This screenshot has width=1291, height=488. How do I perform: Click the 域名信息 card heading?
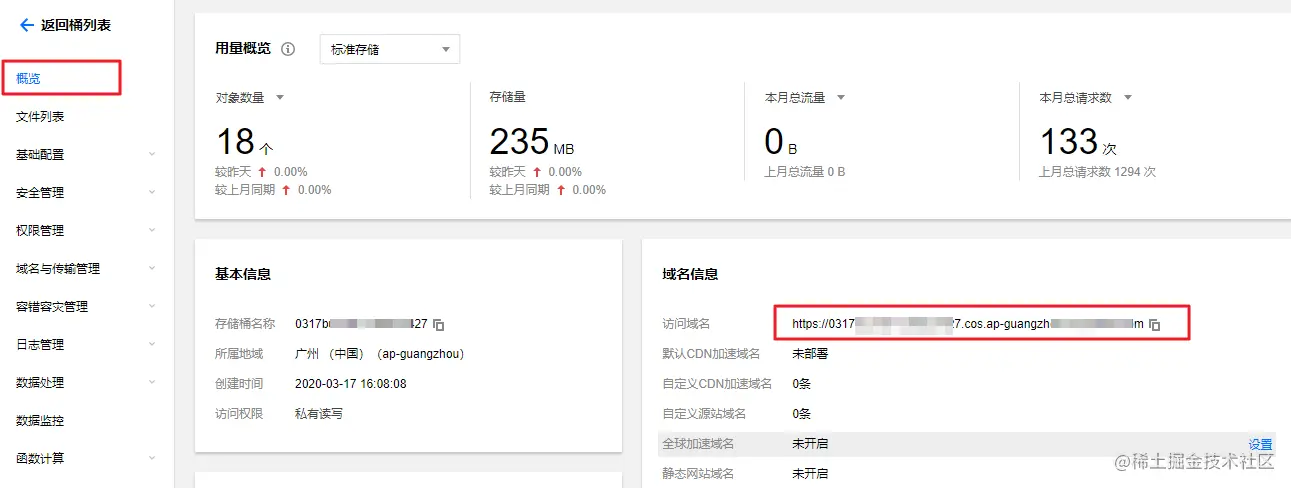click(x=690, y=274)
